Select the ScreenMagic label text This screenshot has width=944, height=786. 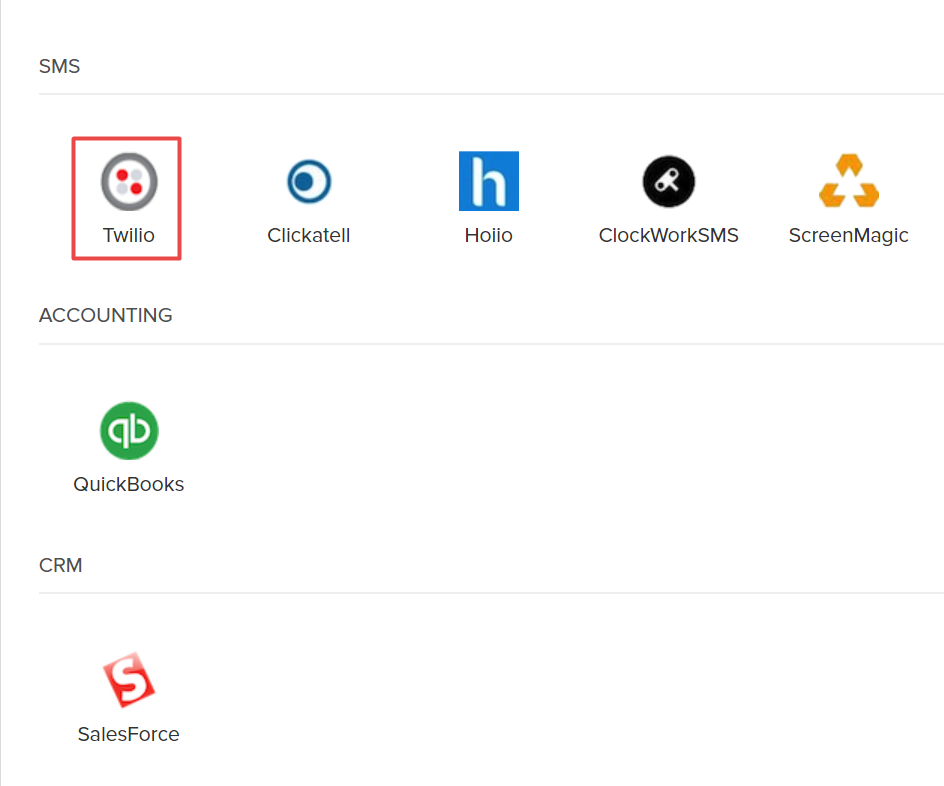tap(849, 236)
